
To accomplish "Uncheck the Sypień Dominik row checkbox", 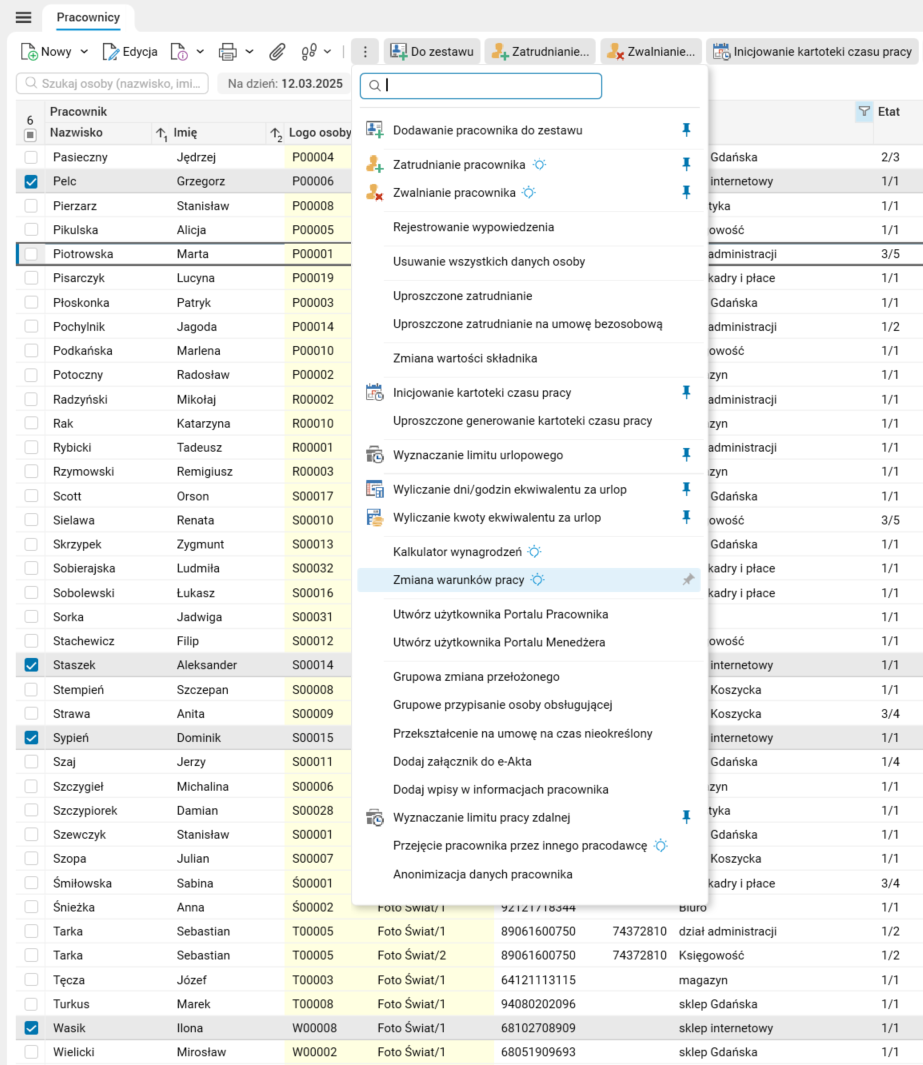I will (31, 738).
